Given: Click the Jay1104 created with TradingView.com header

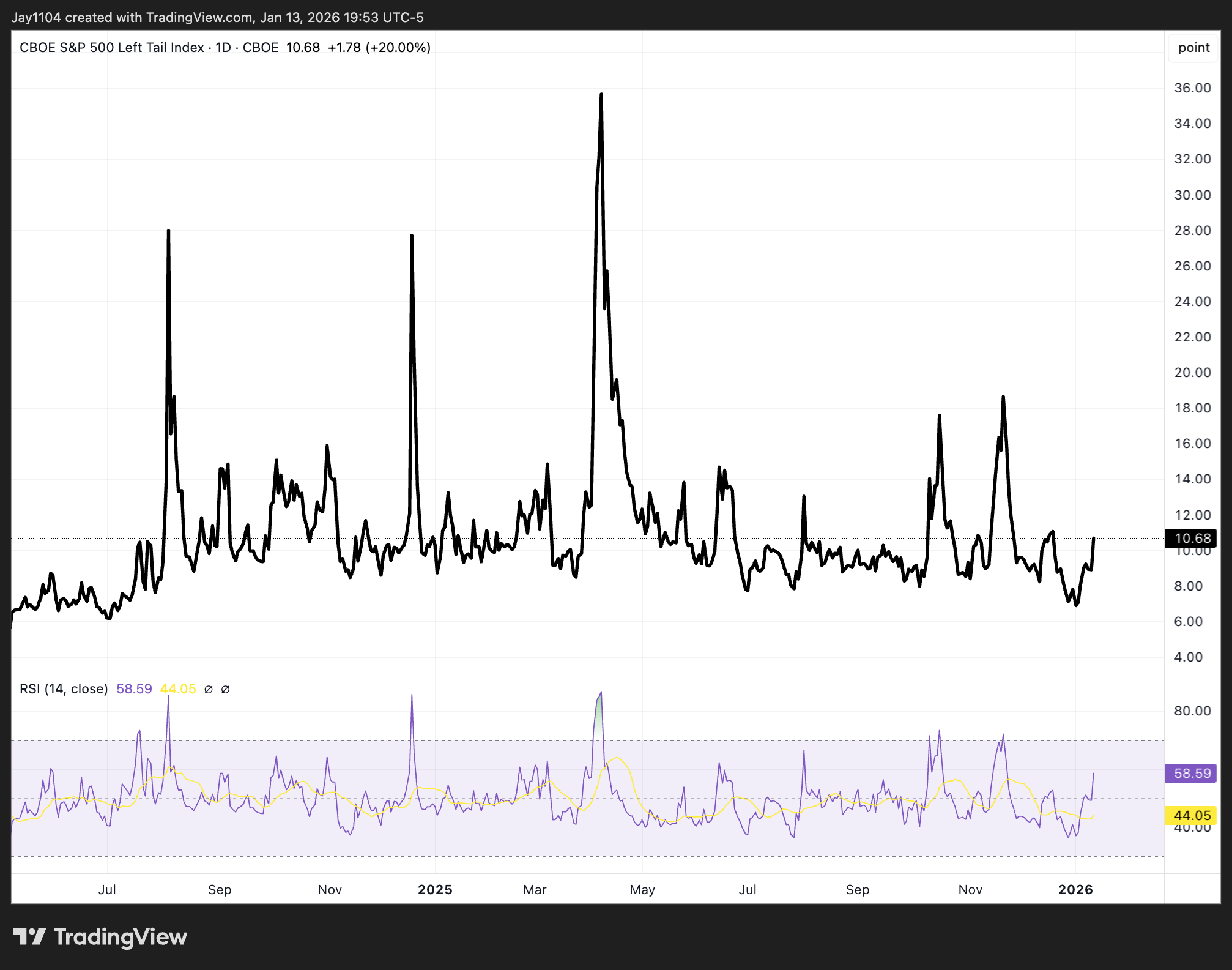Looking at the screenshot, I should pyautogui.click(x=217, y=17).
